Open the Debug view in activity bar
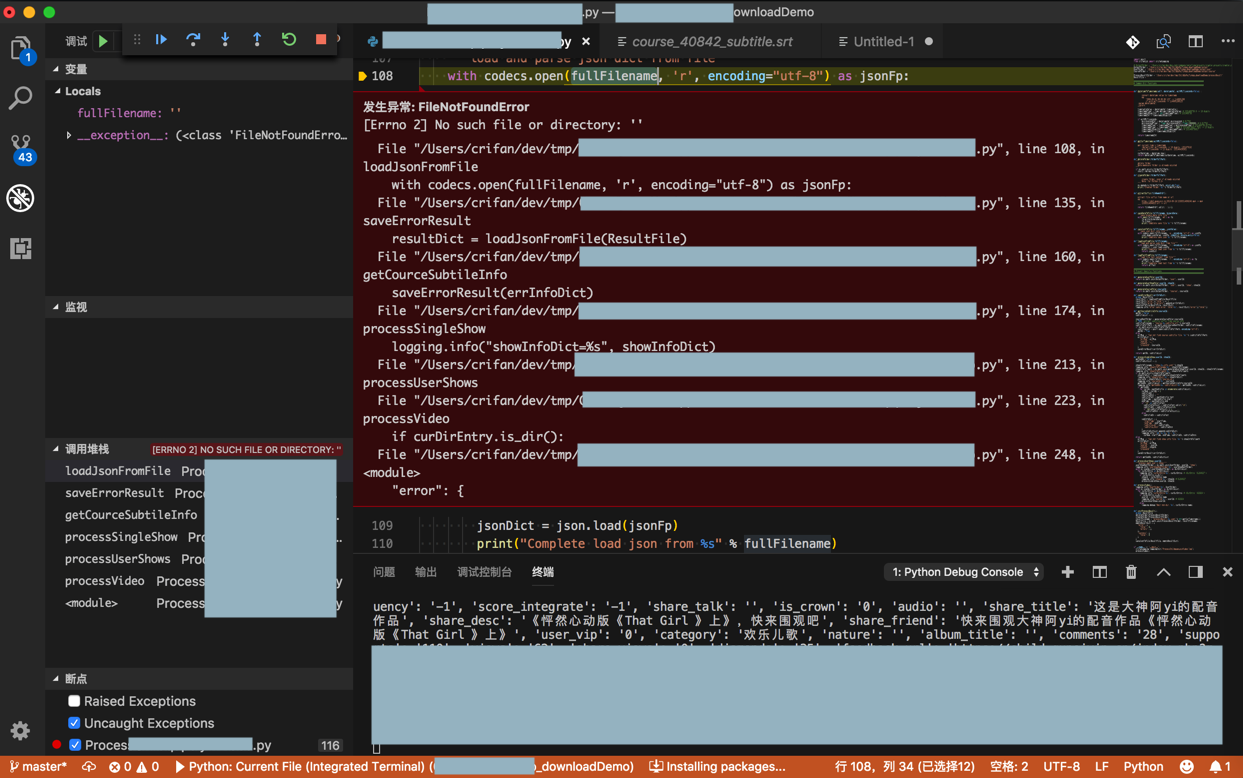 [20, 198]
